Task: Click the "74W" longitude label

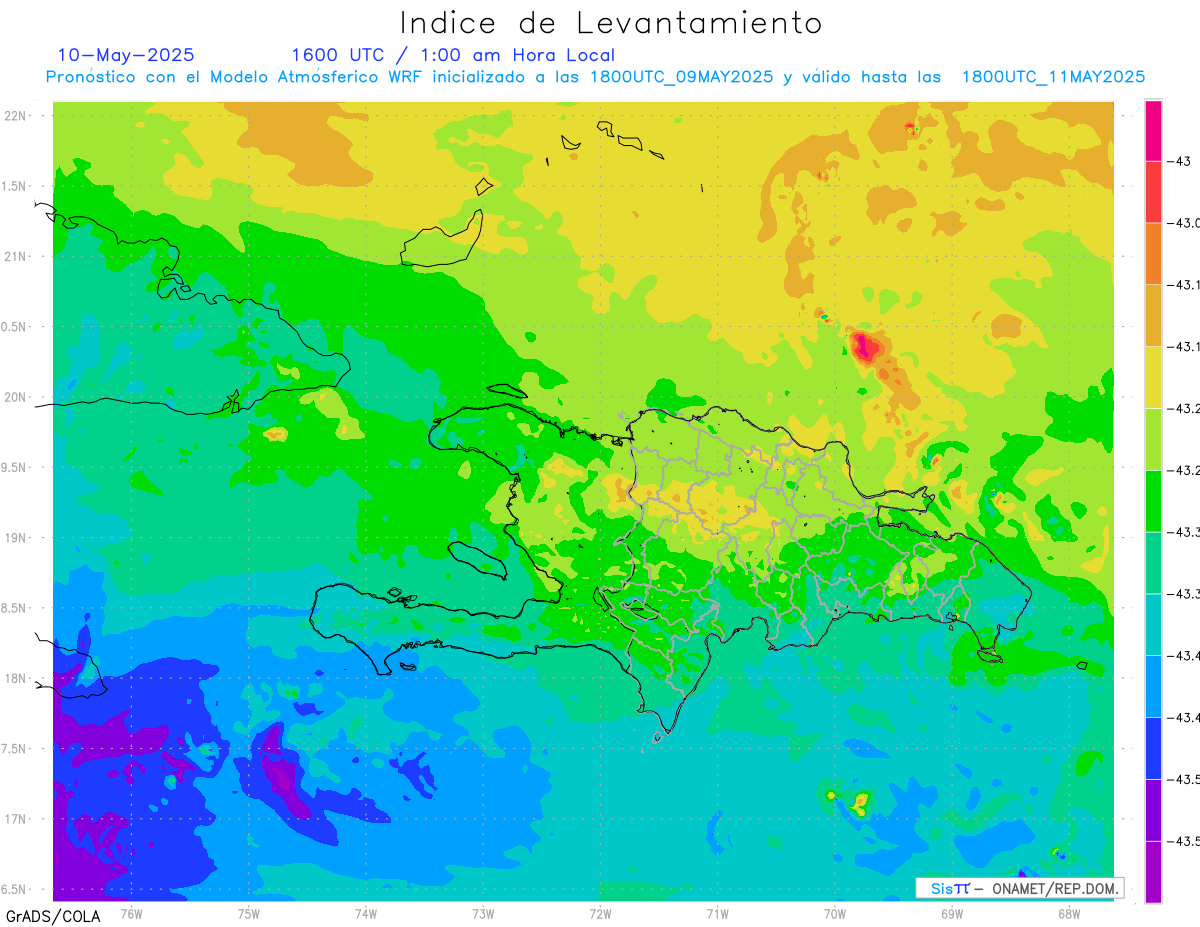Action: 366,913
